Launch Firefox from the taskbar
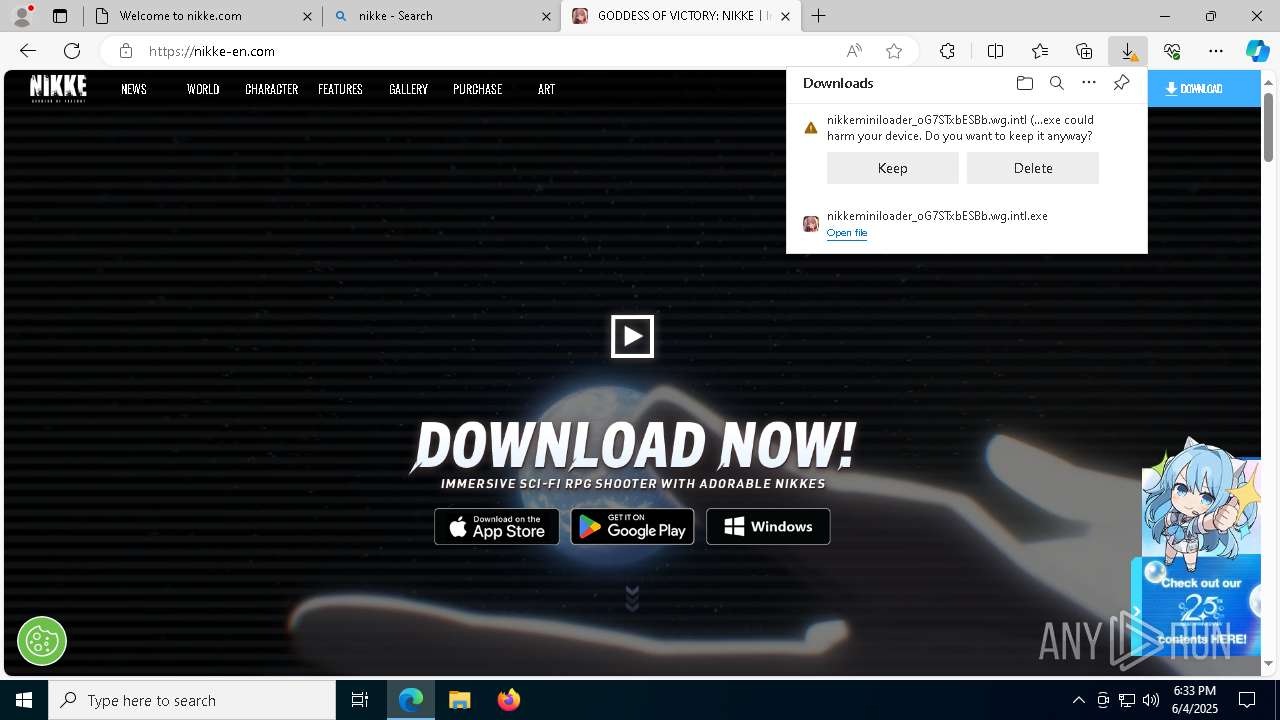The width and height of the screenshot is (1280, 720). [509, 700]
